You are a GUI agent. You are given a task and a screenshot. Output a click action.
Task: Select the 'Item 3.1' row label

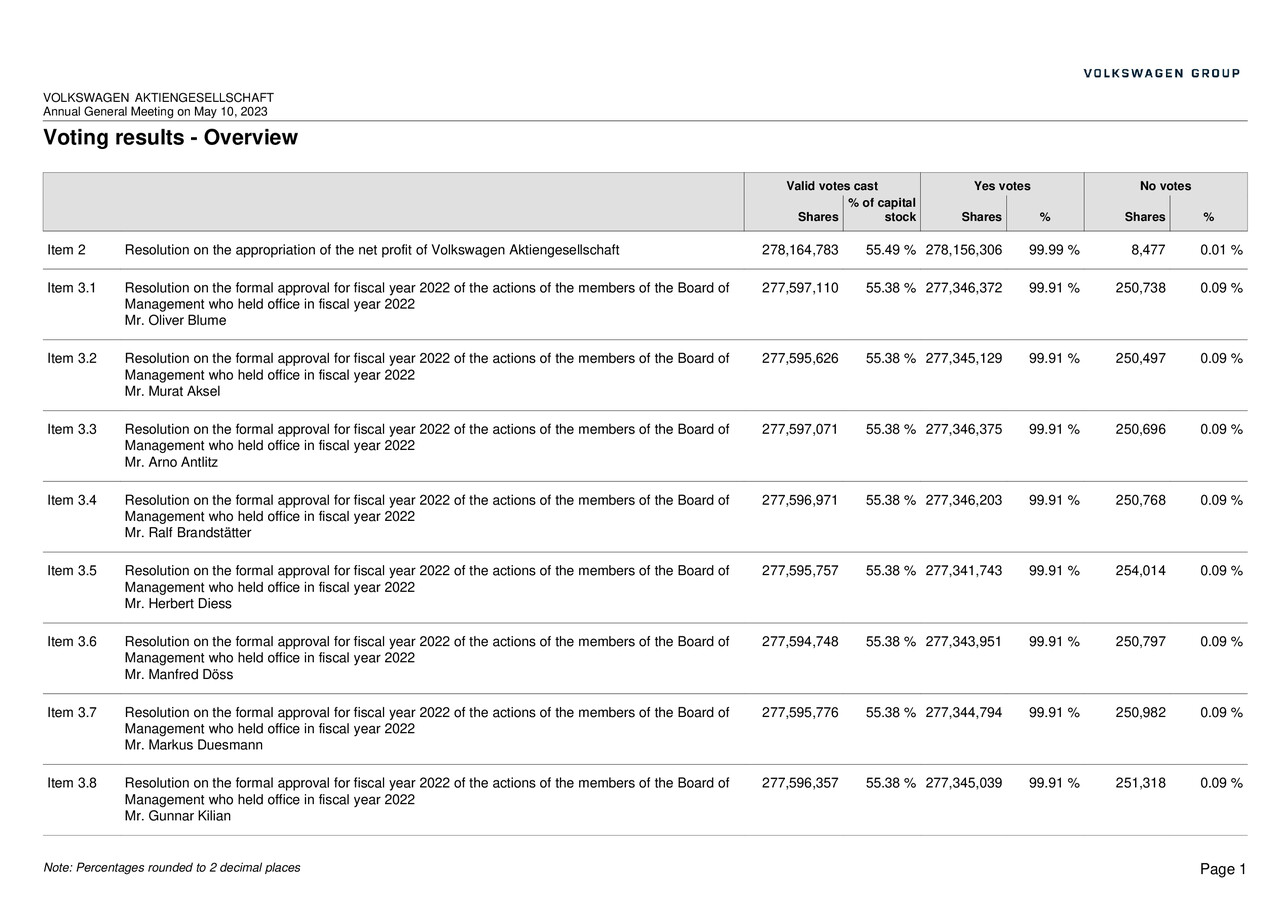pos(72,288)
